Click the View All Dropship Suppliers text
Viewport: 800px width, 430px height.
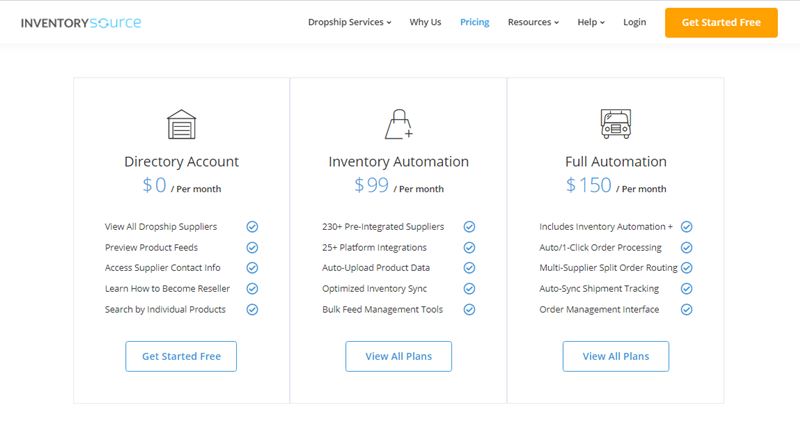coord(161,226)
